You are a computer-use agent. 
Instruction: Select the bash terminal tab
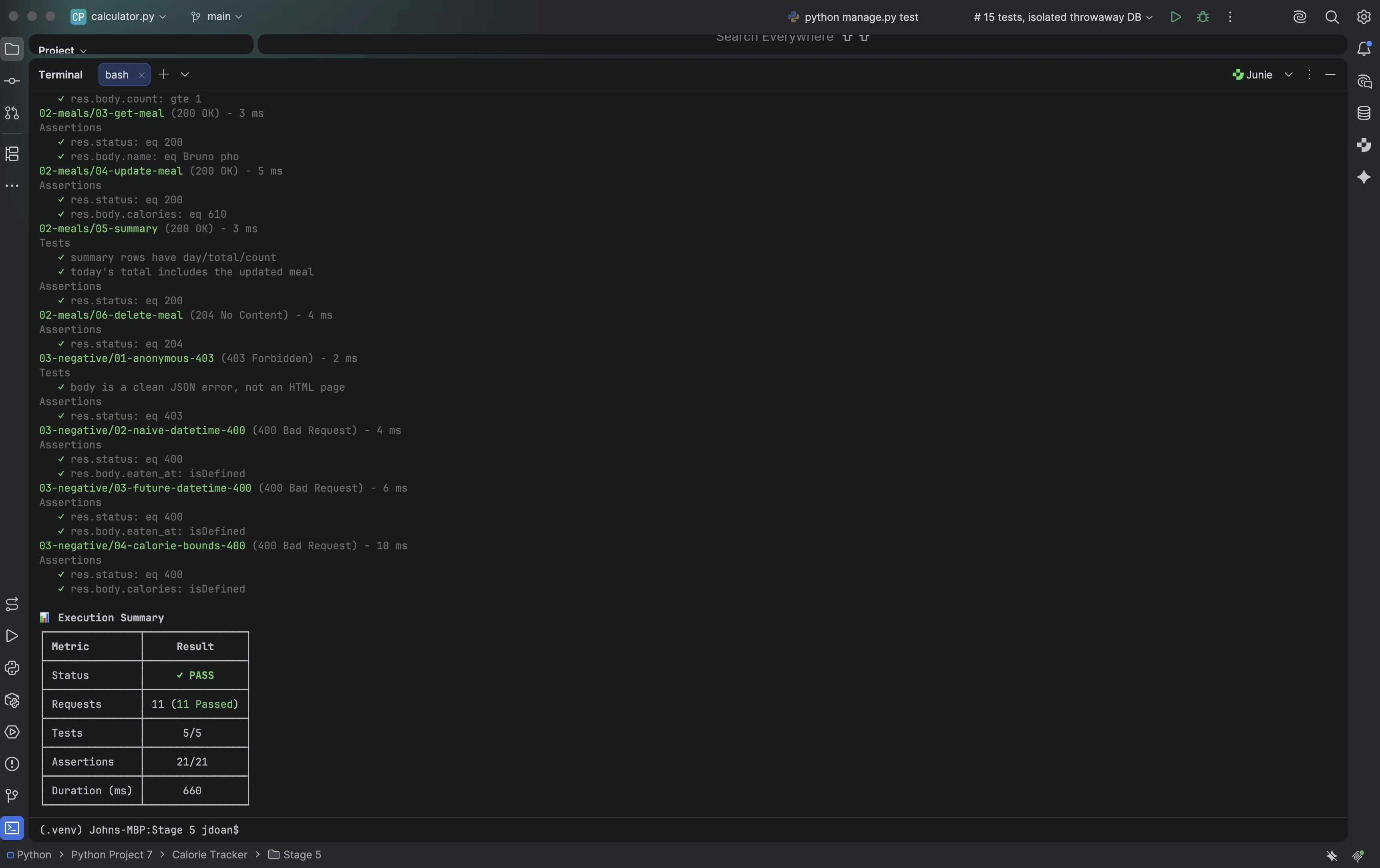pos(117,74)
